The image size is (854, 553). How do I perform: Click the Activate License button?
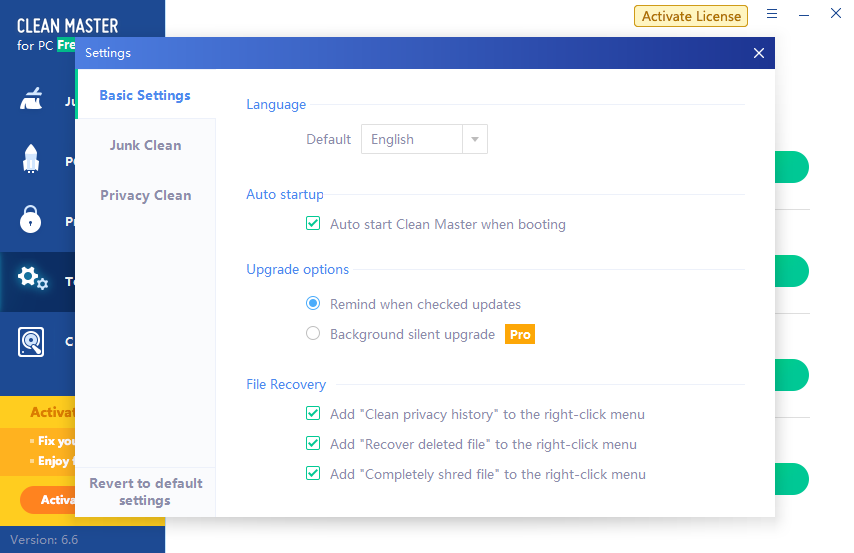click(691, 16)
